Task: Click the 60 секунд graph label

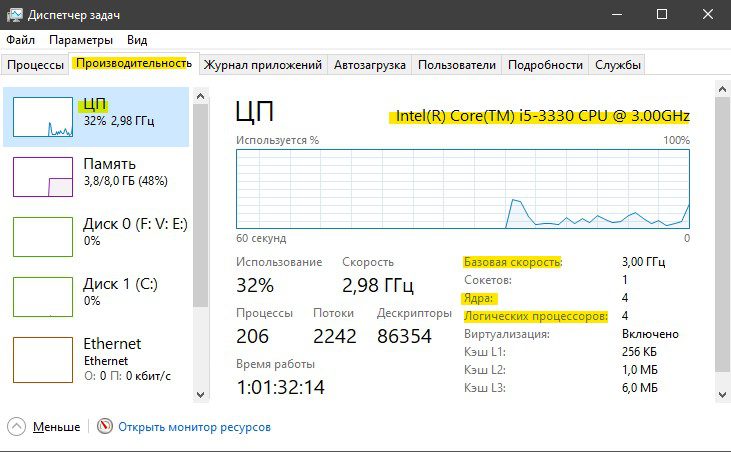Action: 261,238
